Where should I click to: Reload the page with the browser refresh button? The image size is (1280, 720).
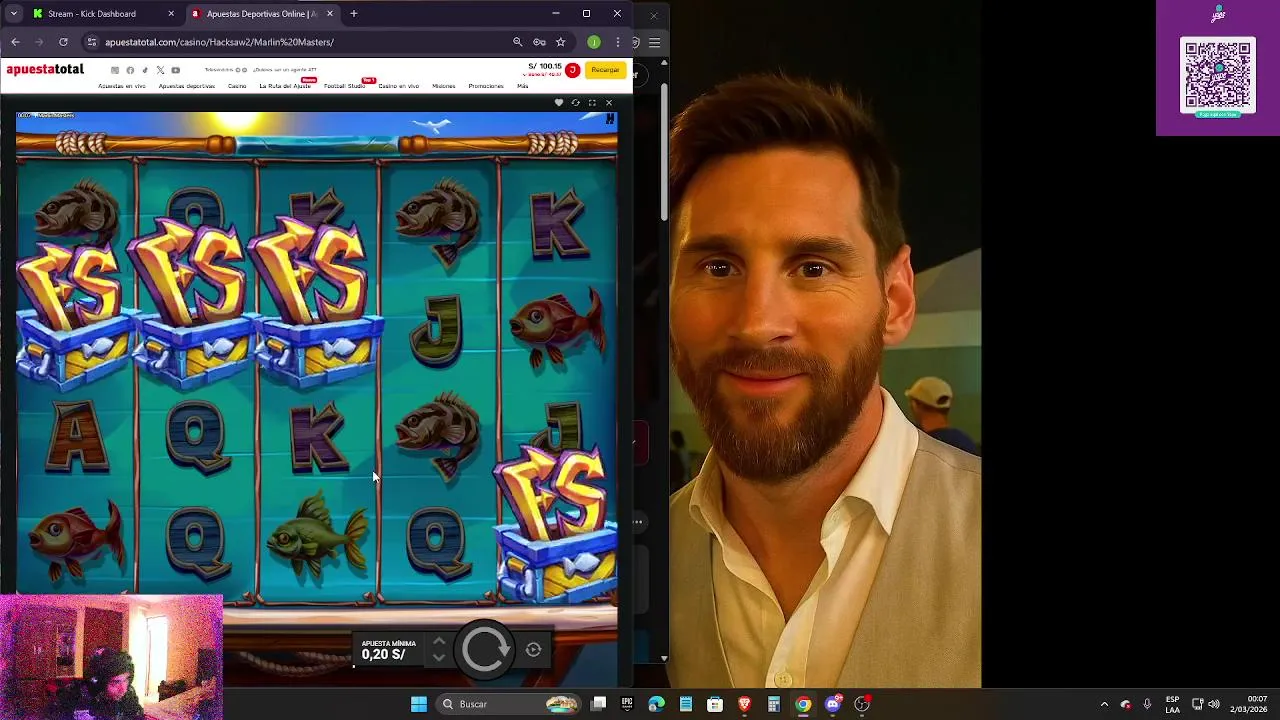[63, 42]
